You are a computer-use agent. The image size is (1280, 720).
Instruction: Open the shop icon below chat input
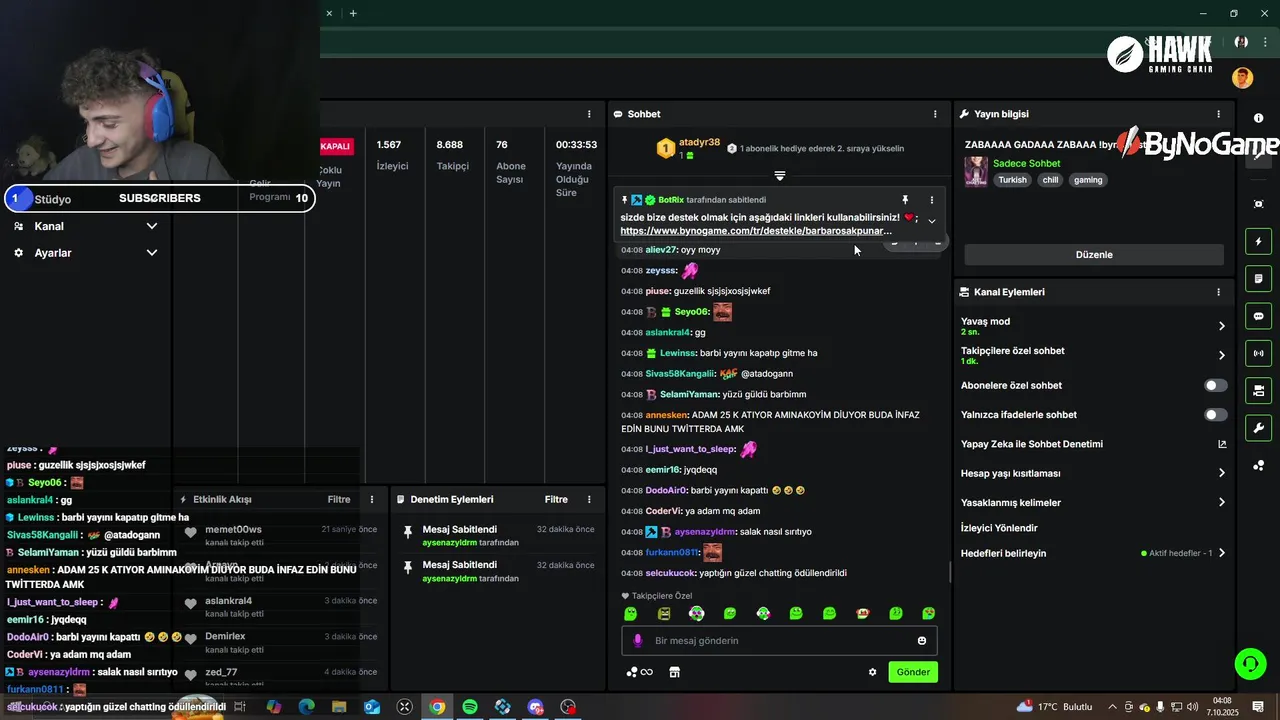674,672
